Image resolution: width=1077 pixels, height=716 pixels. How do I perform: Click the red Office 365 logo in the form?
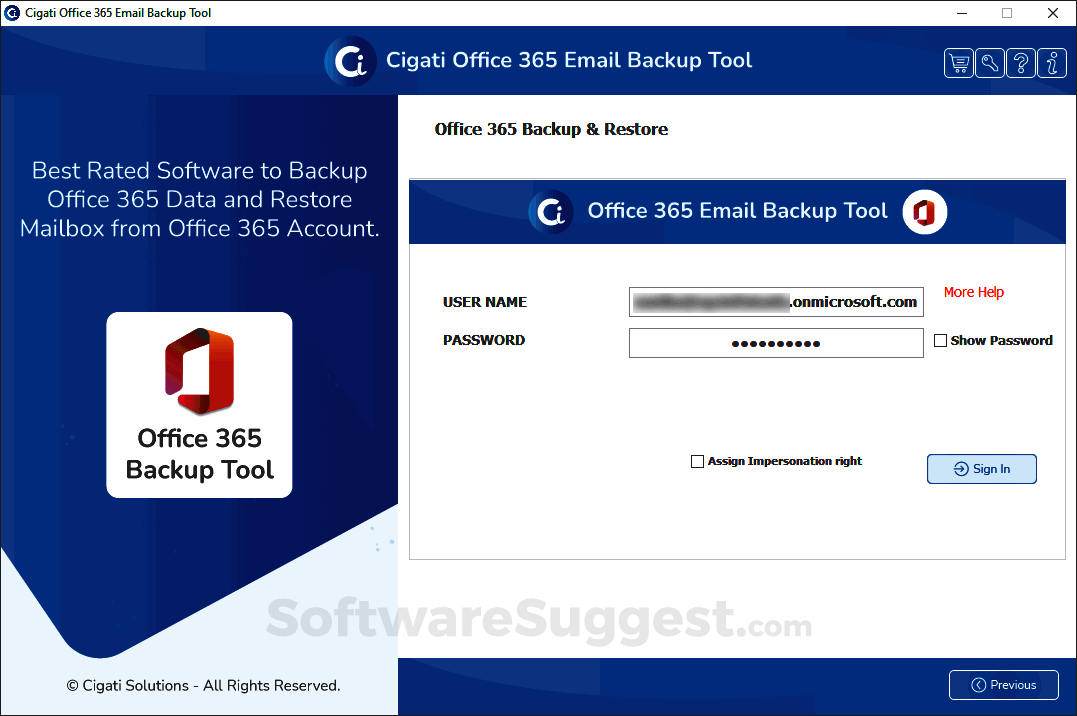click(923, 212)
